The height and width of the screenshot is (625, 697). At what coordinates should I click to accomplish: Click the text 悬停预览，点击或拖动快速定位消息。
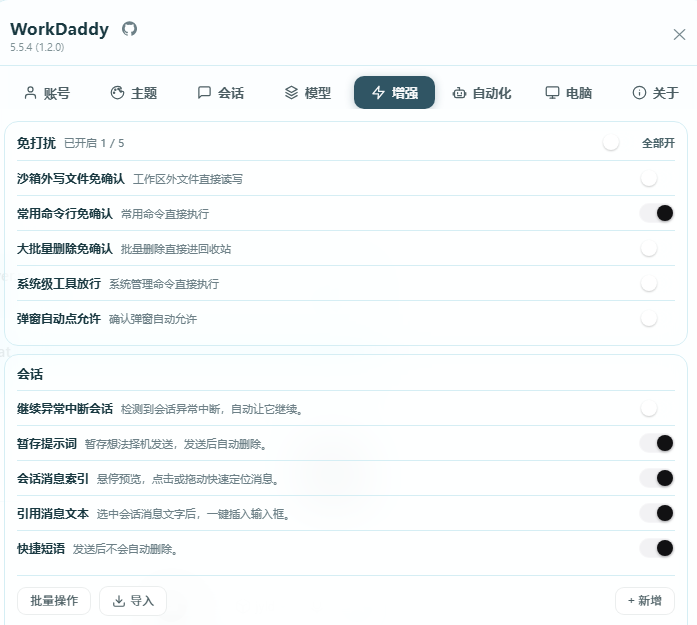pos(188,479)
